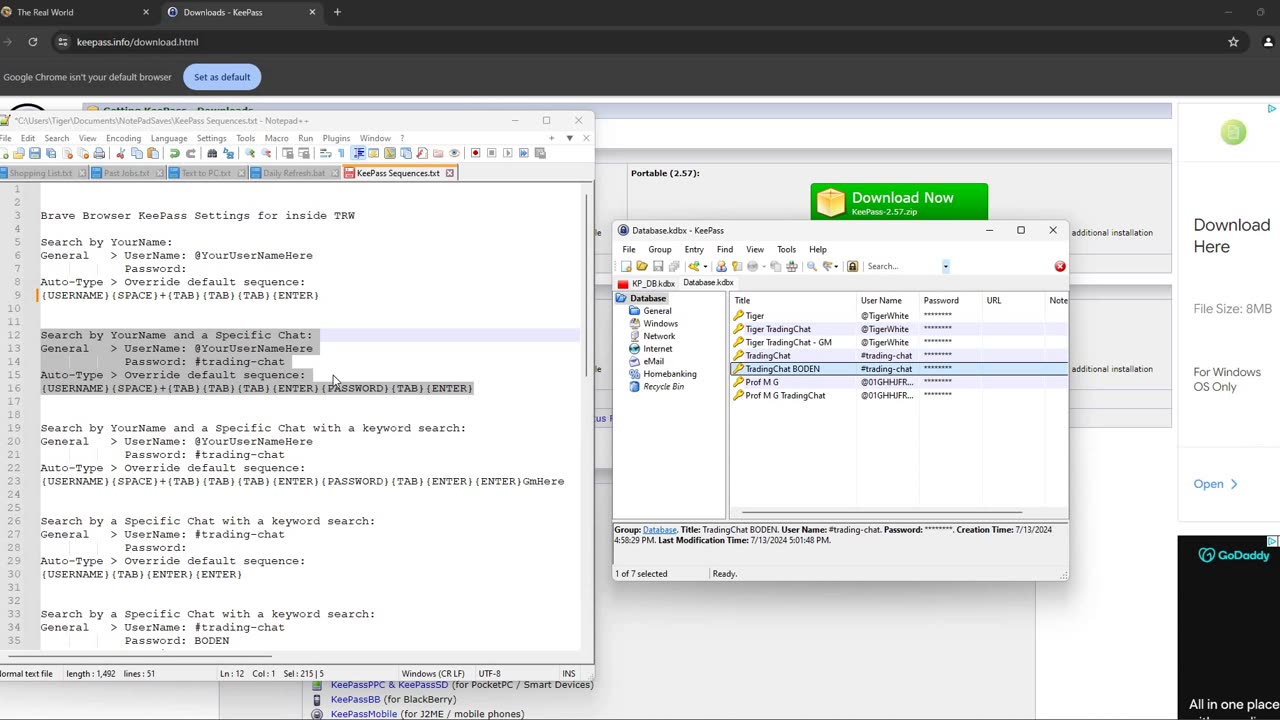Select Recycle Bin group in KeePass

click(x=663, y=387)
